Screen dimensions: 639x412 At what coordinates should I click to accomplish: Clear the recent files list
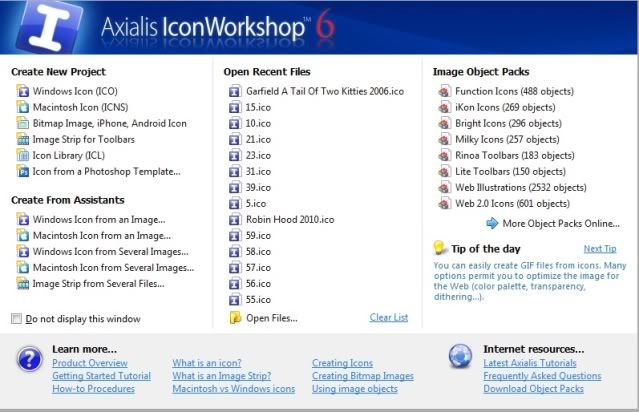388,317
